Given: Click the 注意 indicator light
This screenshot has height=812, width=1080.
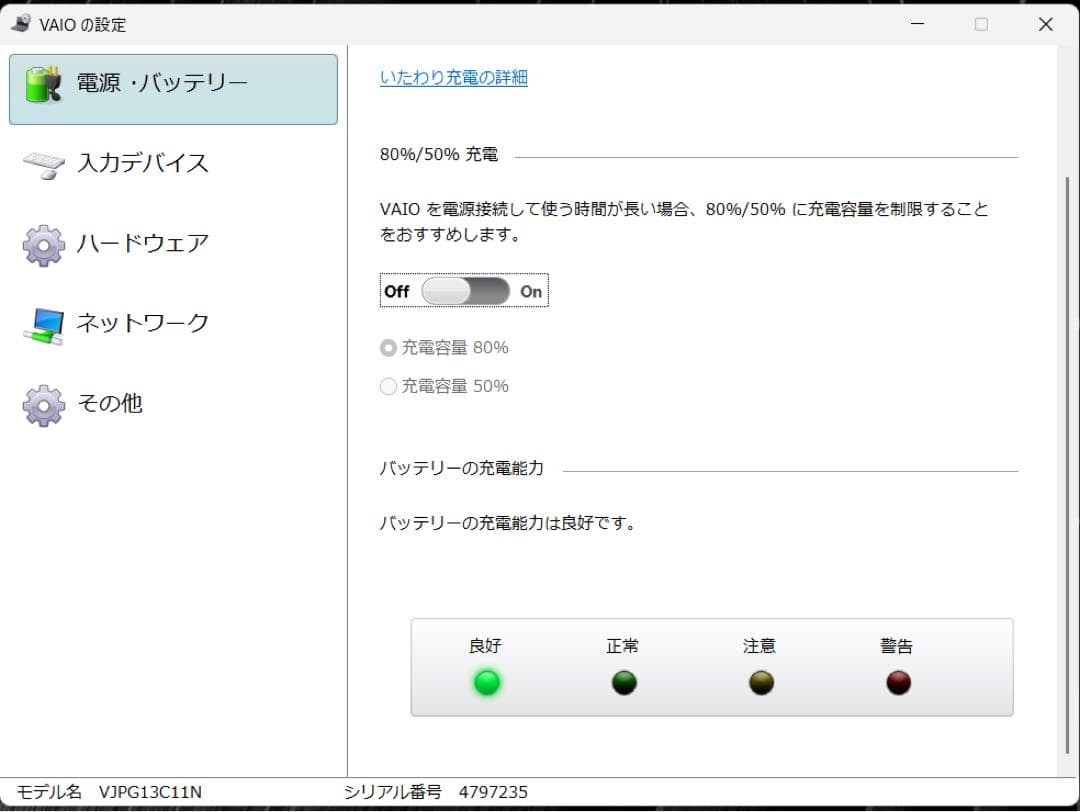Looking at the screenshot, I should point(760,684).
